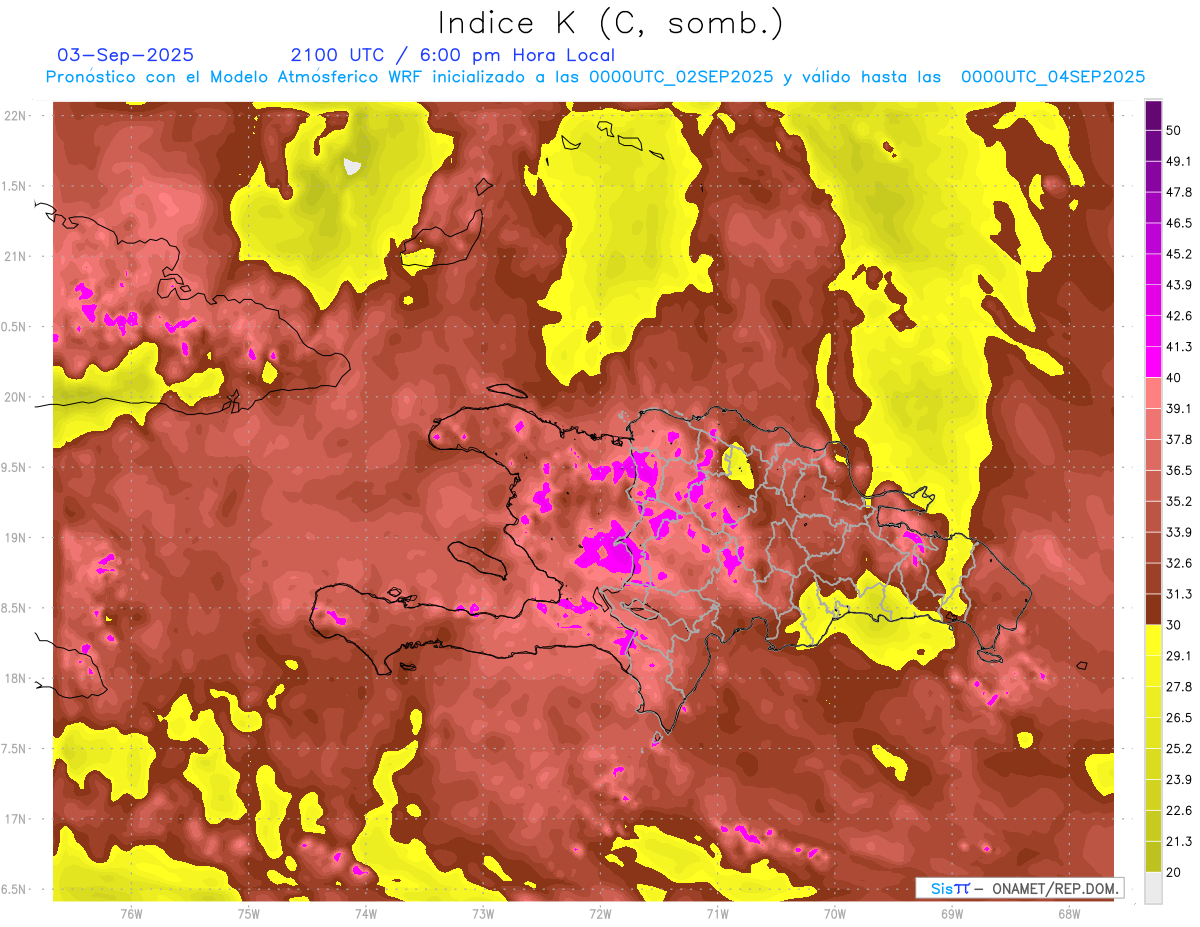1200x927 pixels.
Task: Click the legend value "23.9"
Action: coord(1177,780)
